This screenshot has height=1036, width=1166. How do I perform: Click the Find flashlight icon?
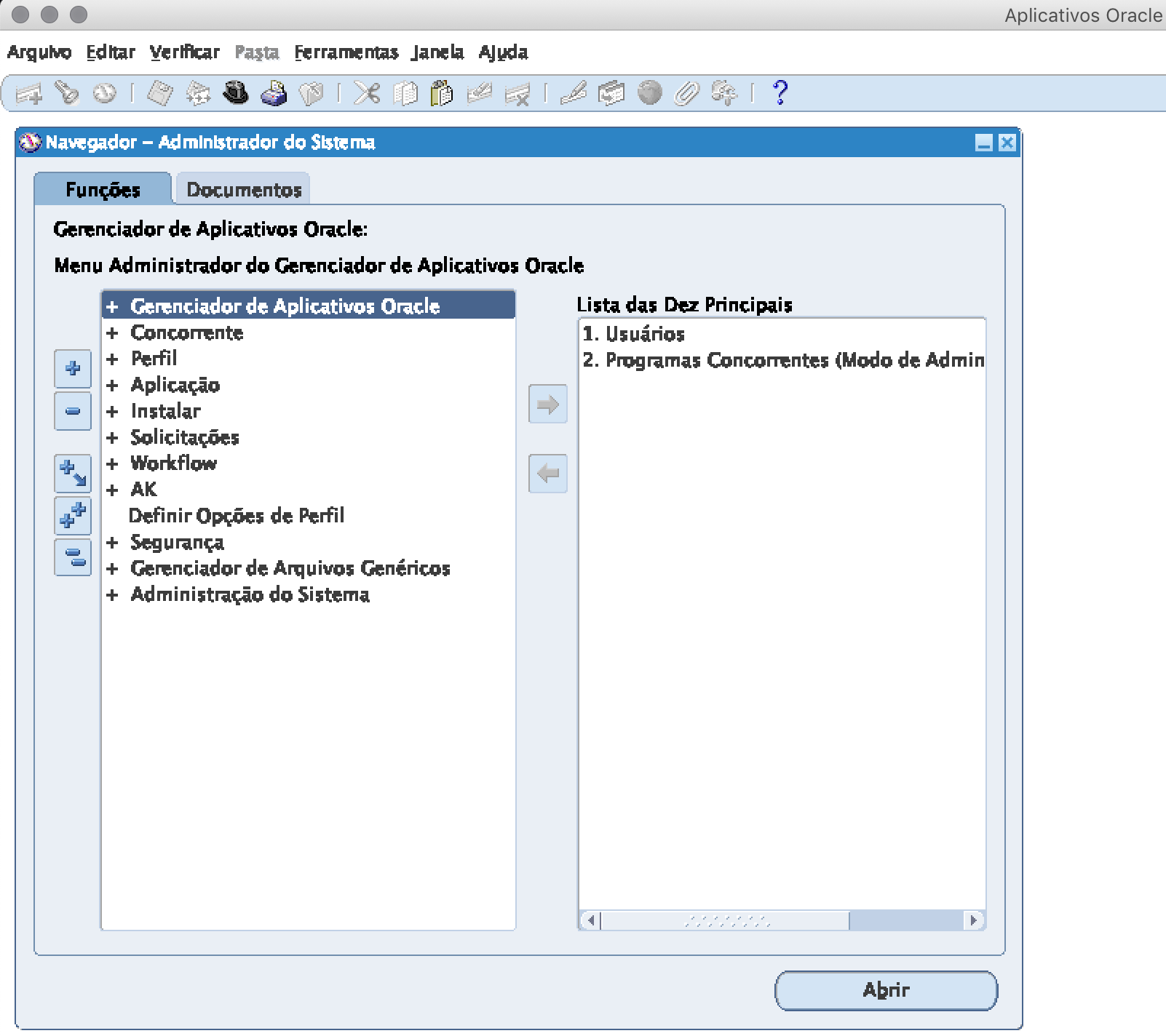coord(67,93)
